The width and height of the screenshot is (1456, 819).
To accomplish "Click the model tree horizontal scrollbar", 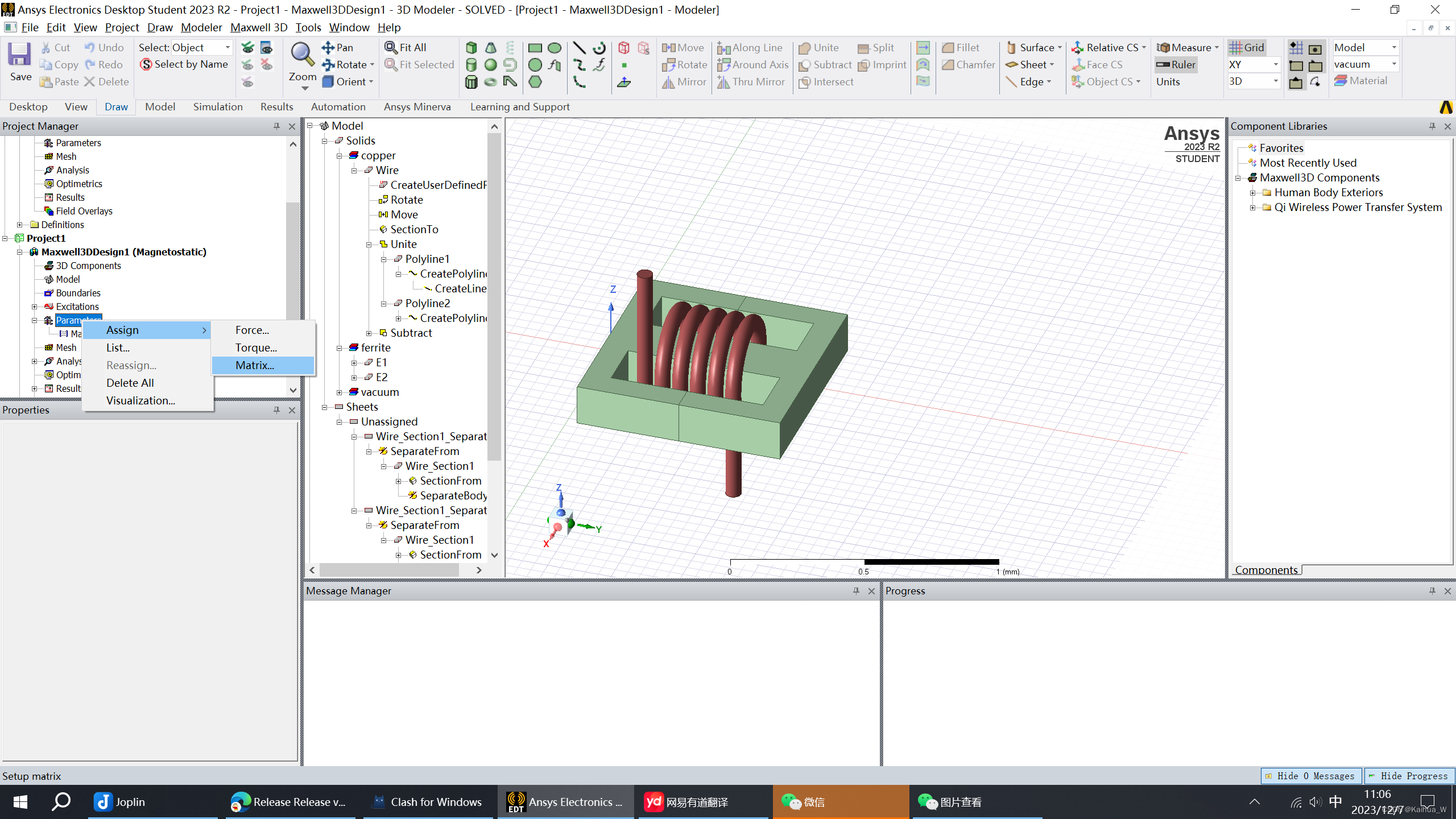I will point(390,570).
